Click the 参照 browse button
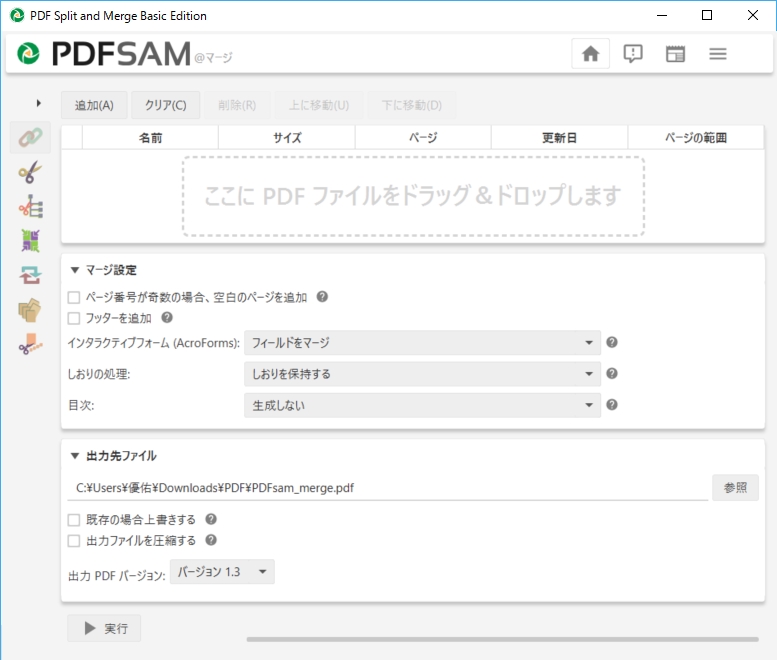The height and width of the screenshot is (660, 777). [735, 488]
